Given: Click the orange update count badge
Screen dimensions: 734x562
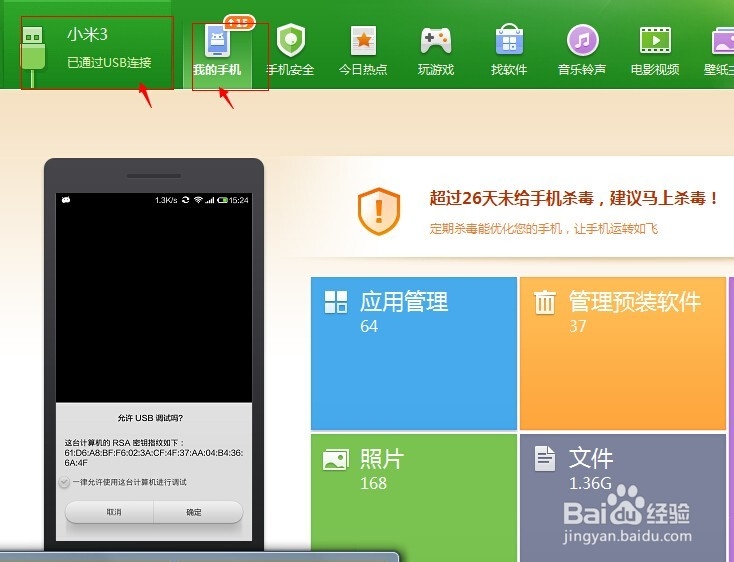Looking at the screenshot, I should (x=239, y=22).
